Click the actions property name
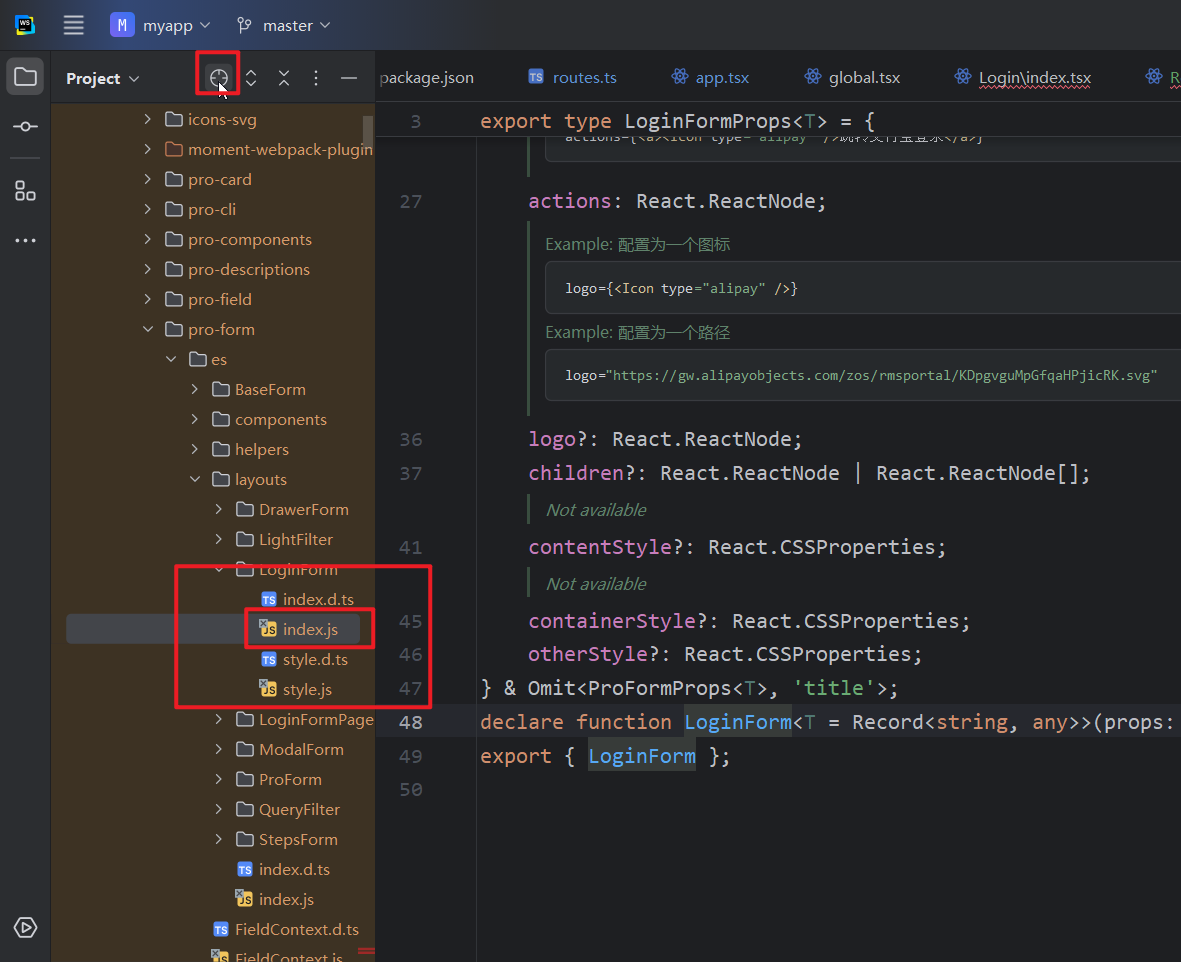1181x962 pixels. click(x=569, y=200)
